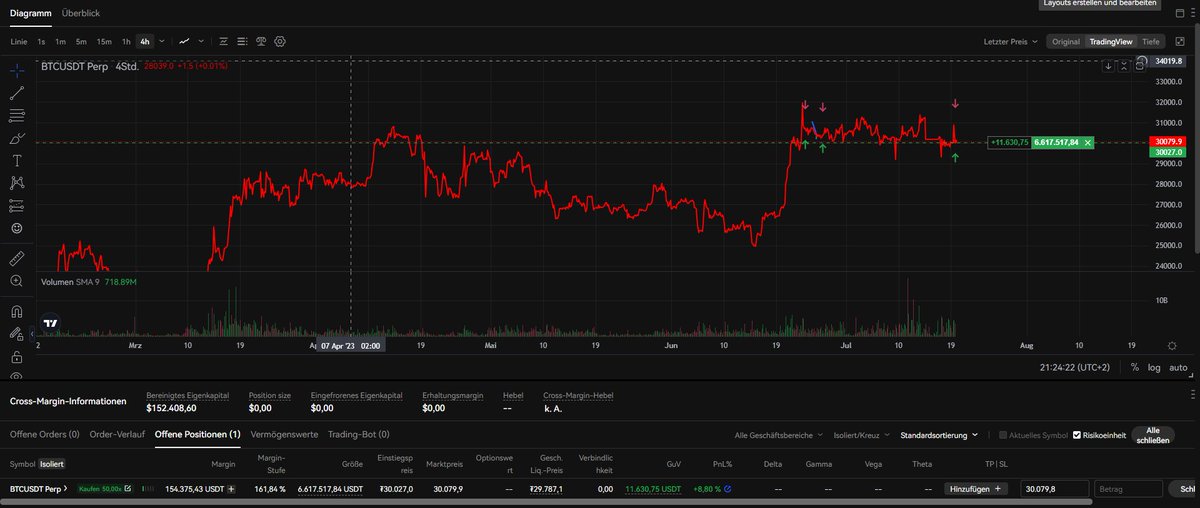Image resolution: width=1200 pixels, height=508 pixels.
Task: Toggle log scale on price axis
Action: point(1153,367)
